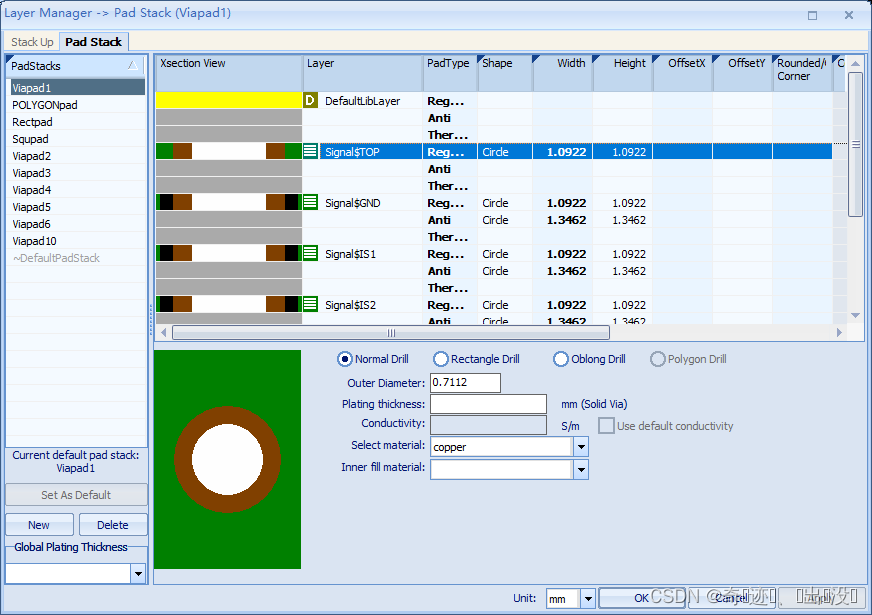Click Signal$IS2 layer name

(350, 305)
